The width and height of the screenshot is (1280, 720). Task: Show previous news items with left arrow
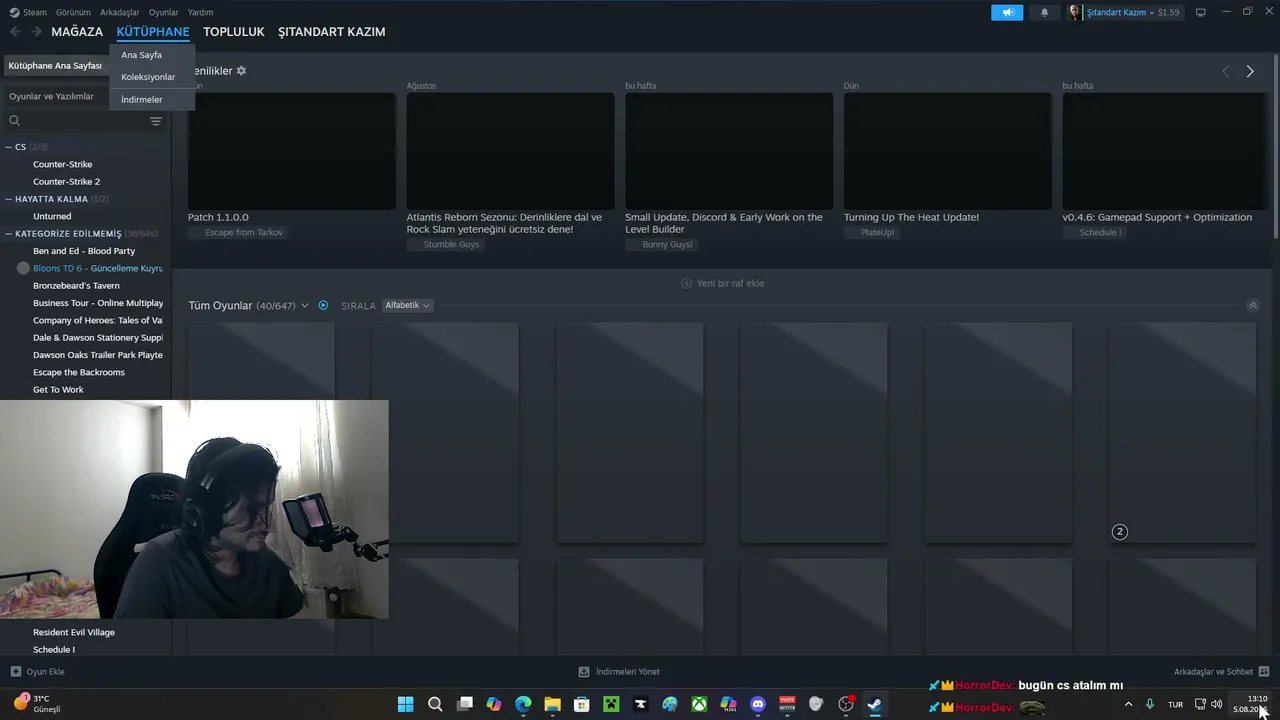pyautogui.click(x=1226, y=71)
